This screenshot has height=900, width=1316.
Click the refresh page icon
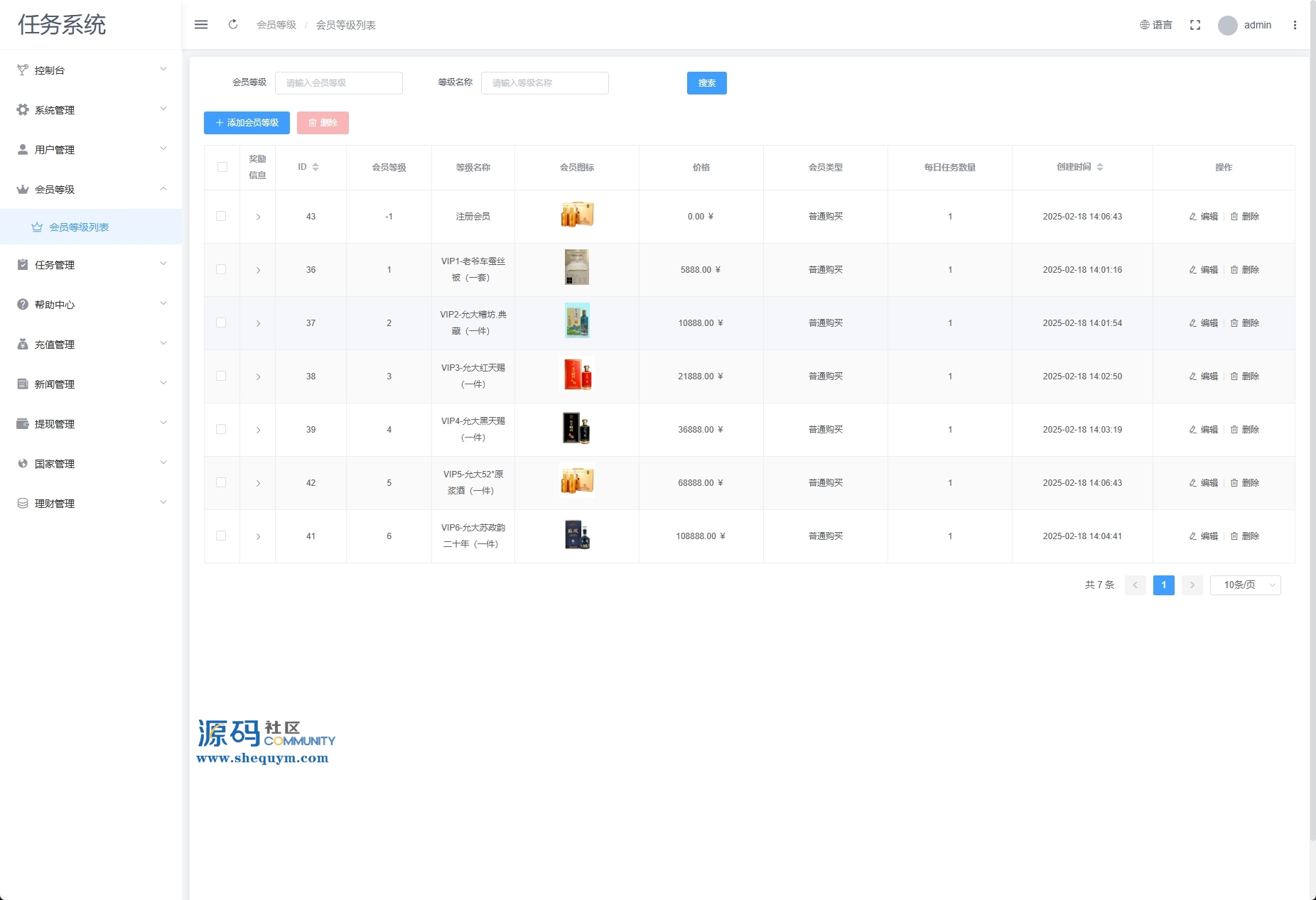[x=233, y=25]
